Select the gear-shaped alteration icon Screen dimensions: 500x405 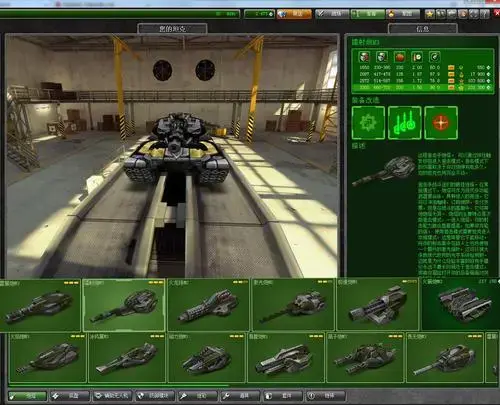click(x=368, y=123)
